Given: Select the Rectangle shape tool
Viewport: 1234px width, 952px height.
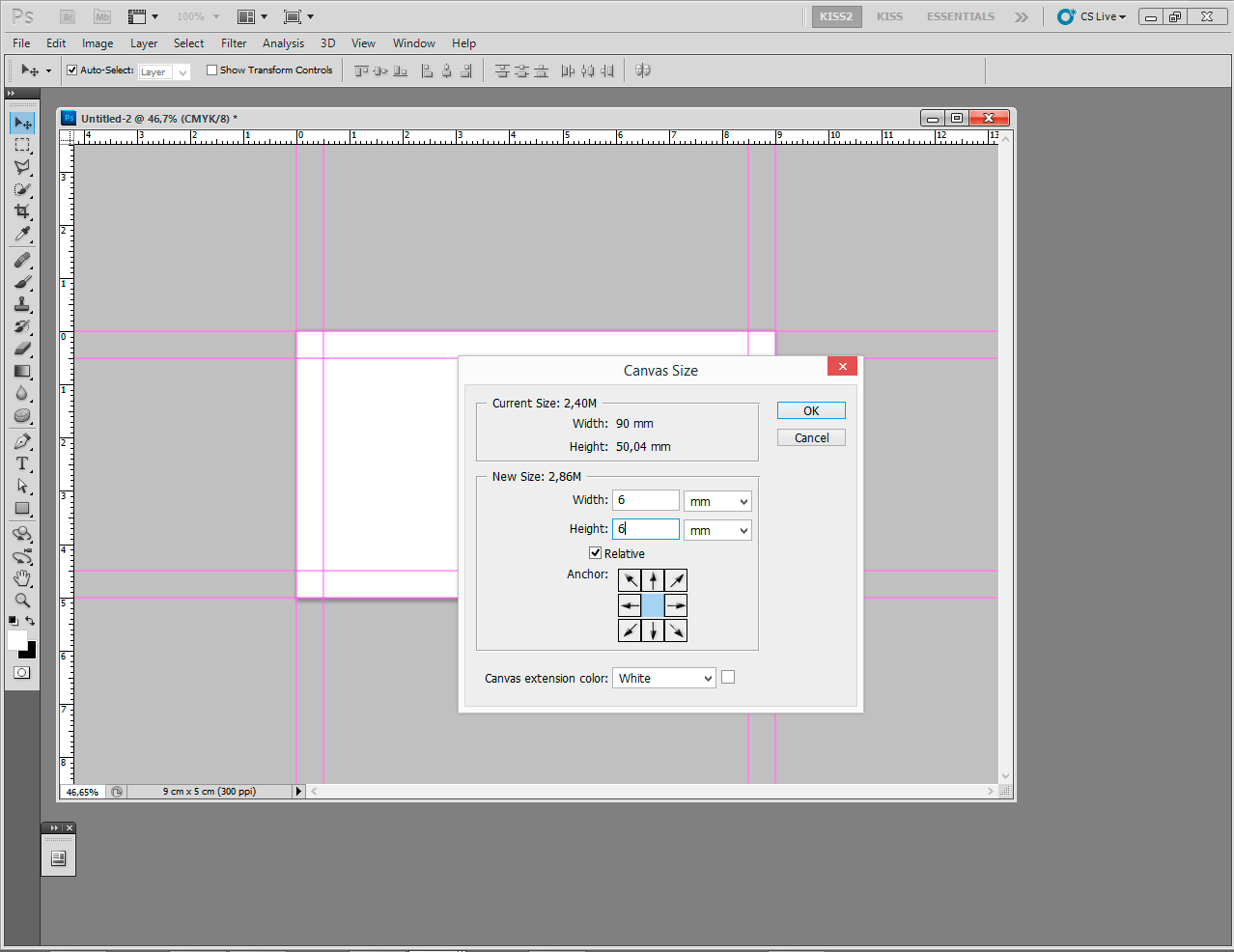Looking at the screenshot, I should (22, 509).
